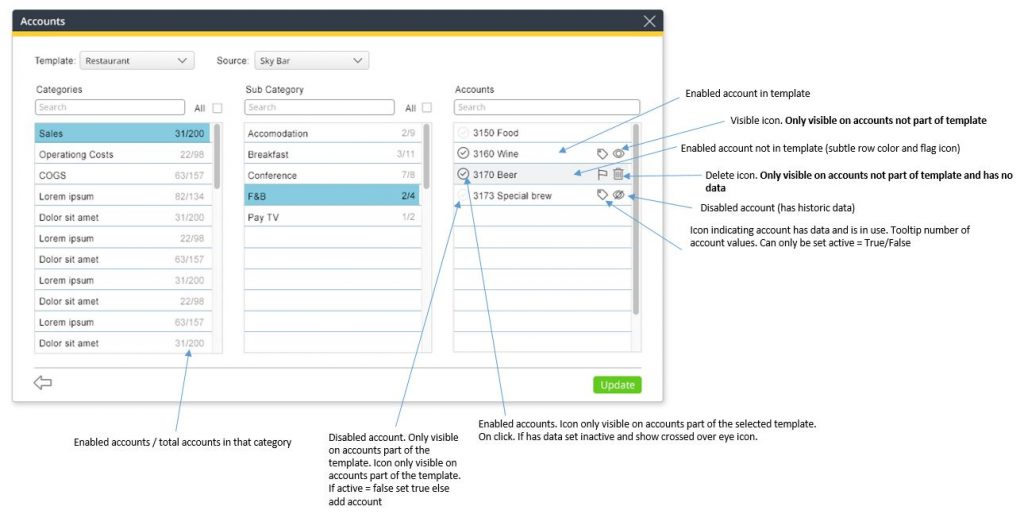
Task: Click the tag icon on 3160 Wine row
Action: 602,154
